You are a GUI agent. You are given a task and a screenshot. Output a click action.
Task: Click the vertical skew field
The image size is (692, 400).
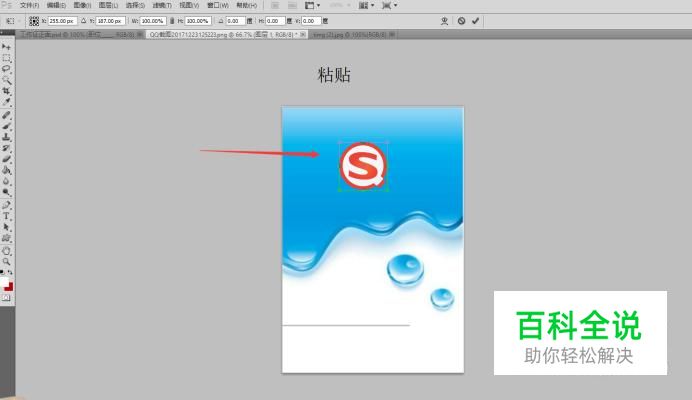(311, 21)
